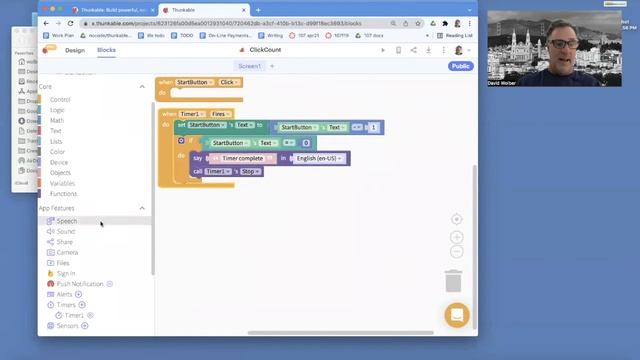Open the TODO bookmark
Image resolution: width=640 pixels, height=360 pixels.
[x=182, y=36]
